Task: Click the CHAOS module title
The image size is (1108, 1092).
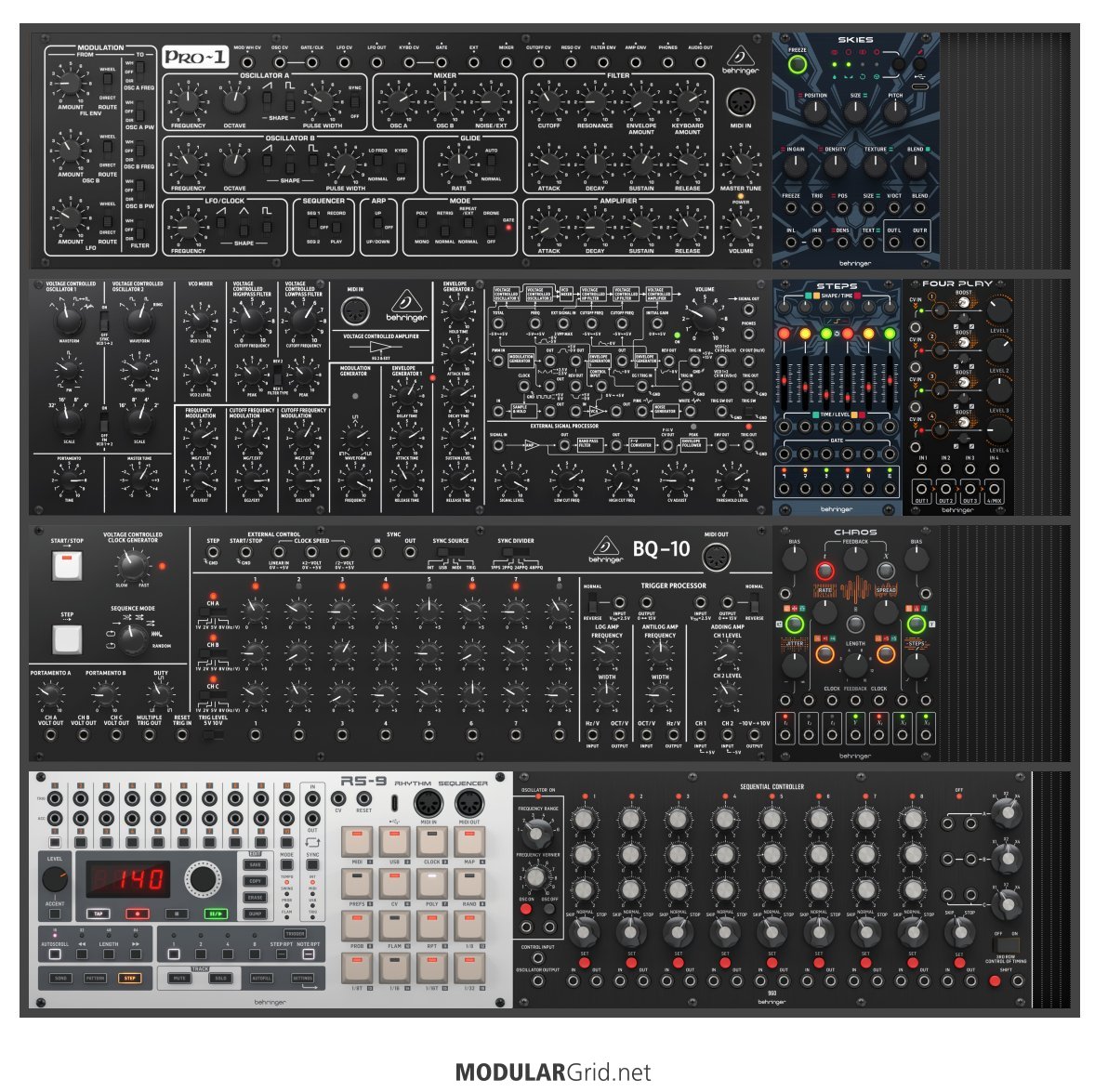Action: 855,532
